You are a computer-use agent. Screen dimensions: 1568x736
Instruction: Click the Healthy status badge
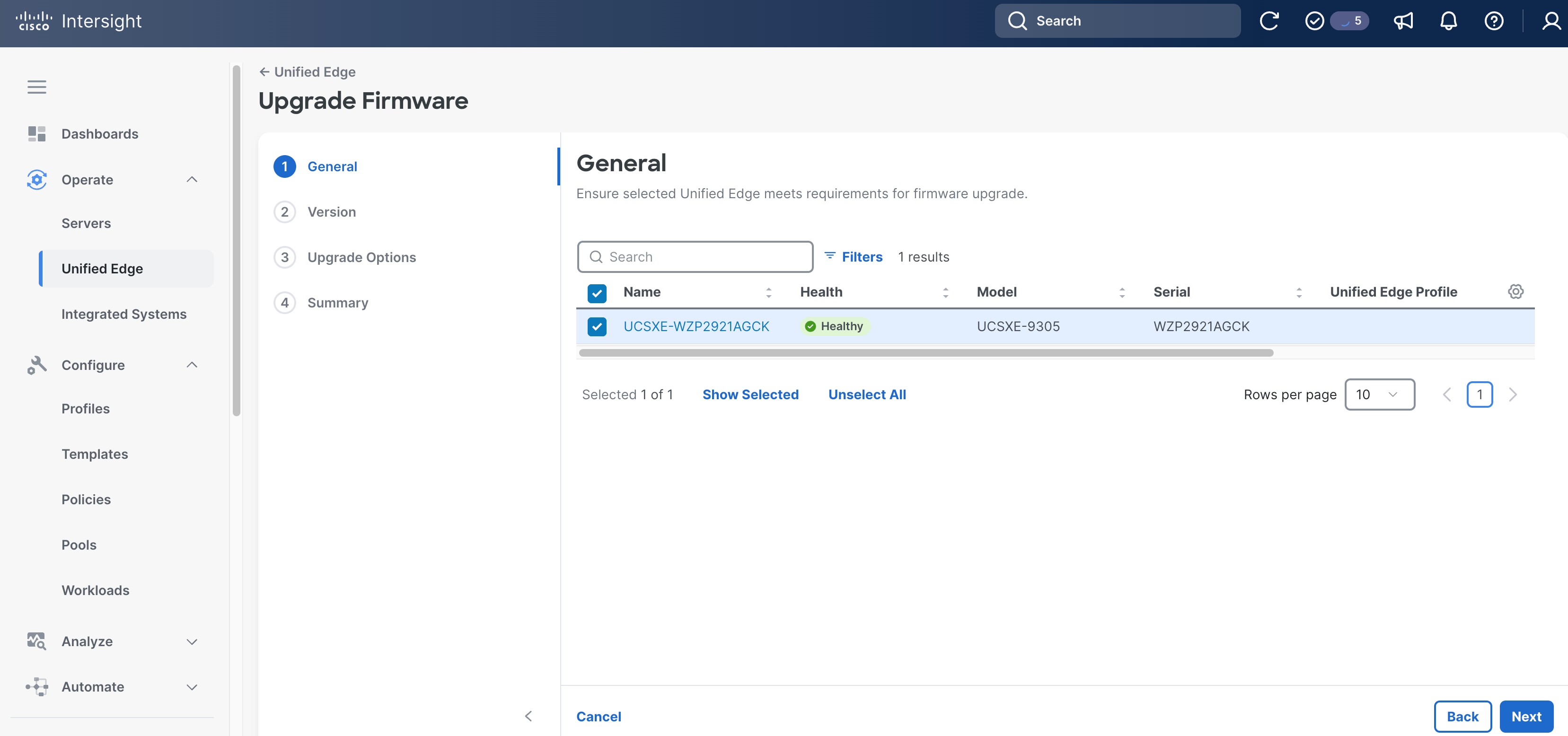click(x=835, y=326)
